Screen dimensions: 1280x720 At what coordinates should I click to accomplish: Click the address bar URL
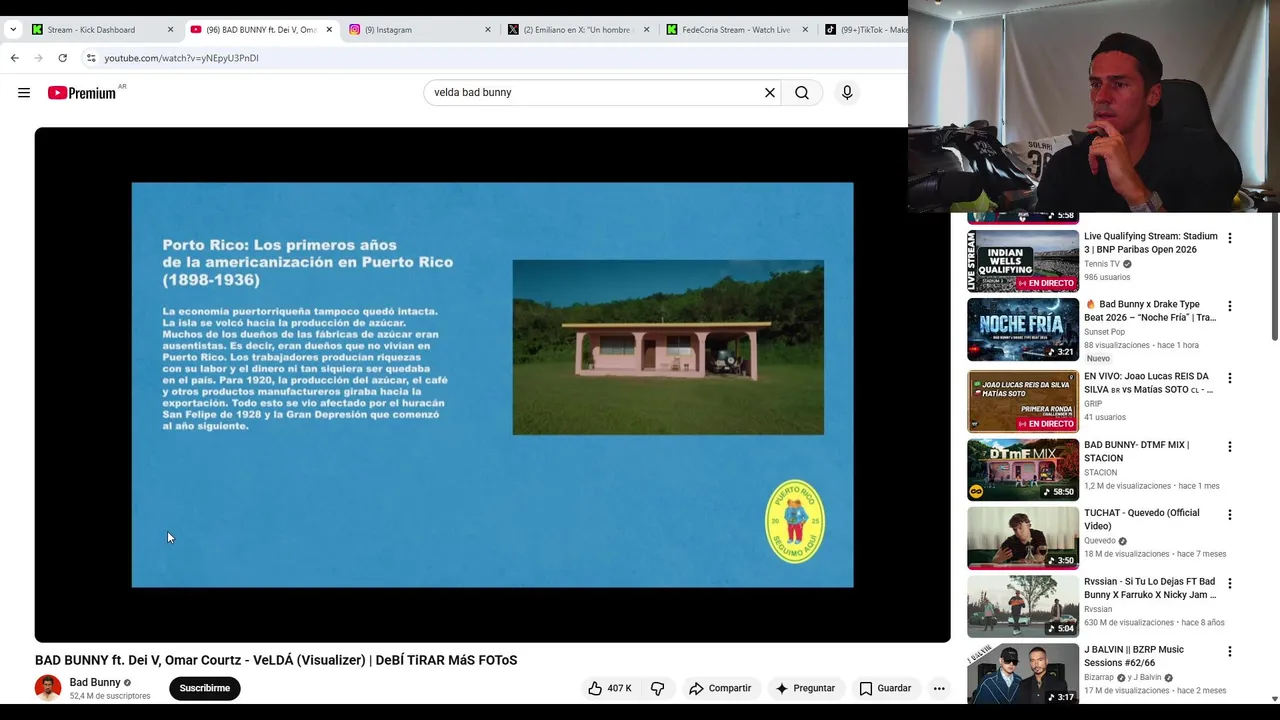[181, 58]
